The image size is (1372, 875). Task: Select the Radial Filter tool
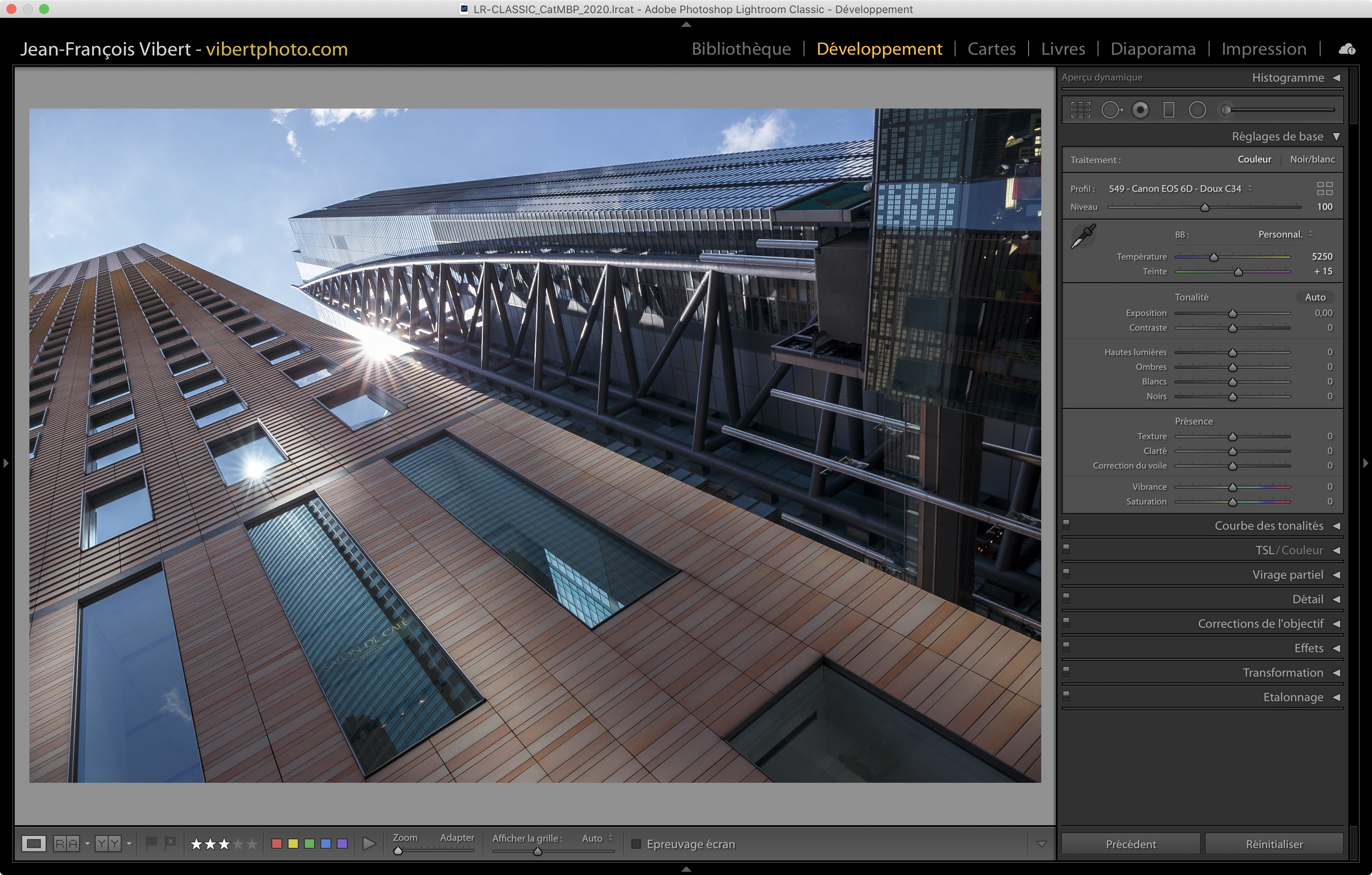pyautogui.click(x=1197, y=110)
